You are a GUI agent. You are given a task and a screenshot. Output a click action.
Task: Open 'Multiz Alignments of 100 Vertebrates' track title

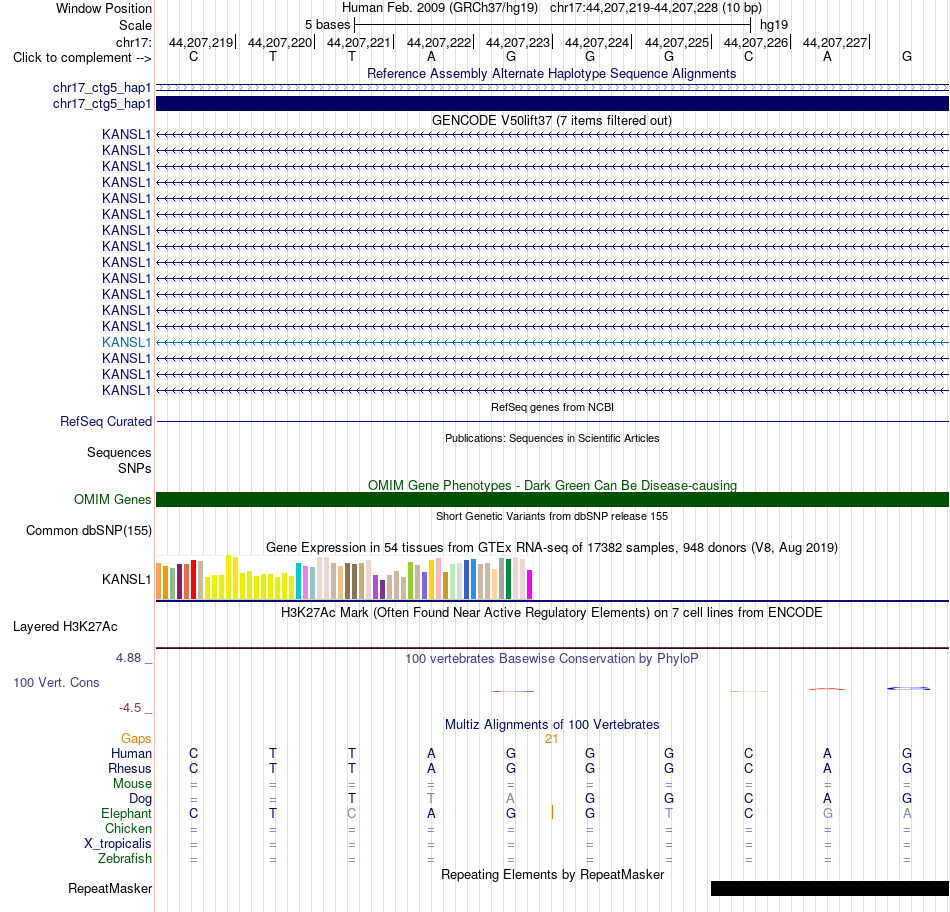pyautogui.click(x=551, y=725)
